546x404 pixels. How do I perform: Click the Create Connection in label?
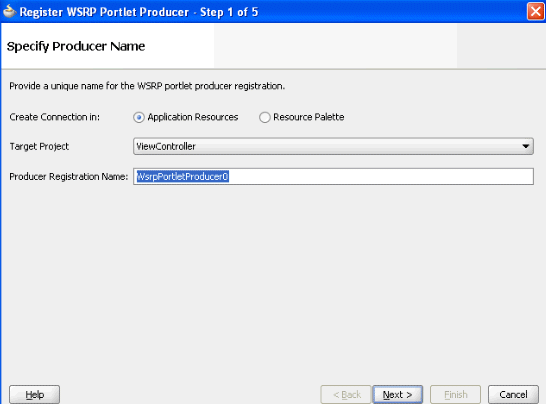click(54, 117)
